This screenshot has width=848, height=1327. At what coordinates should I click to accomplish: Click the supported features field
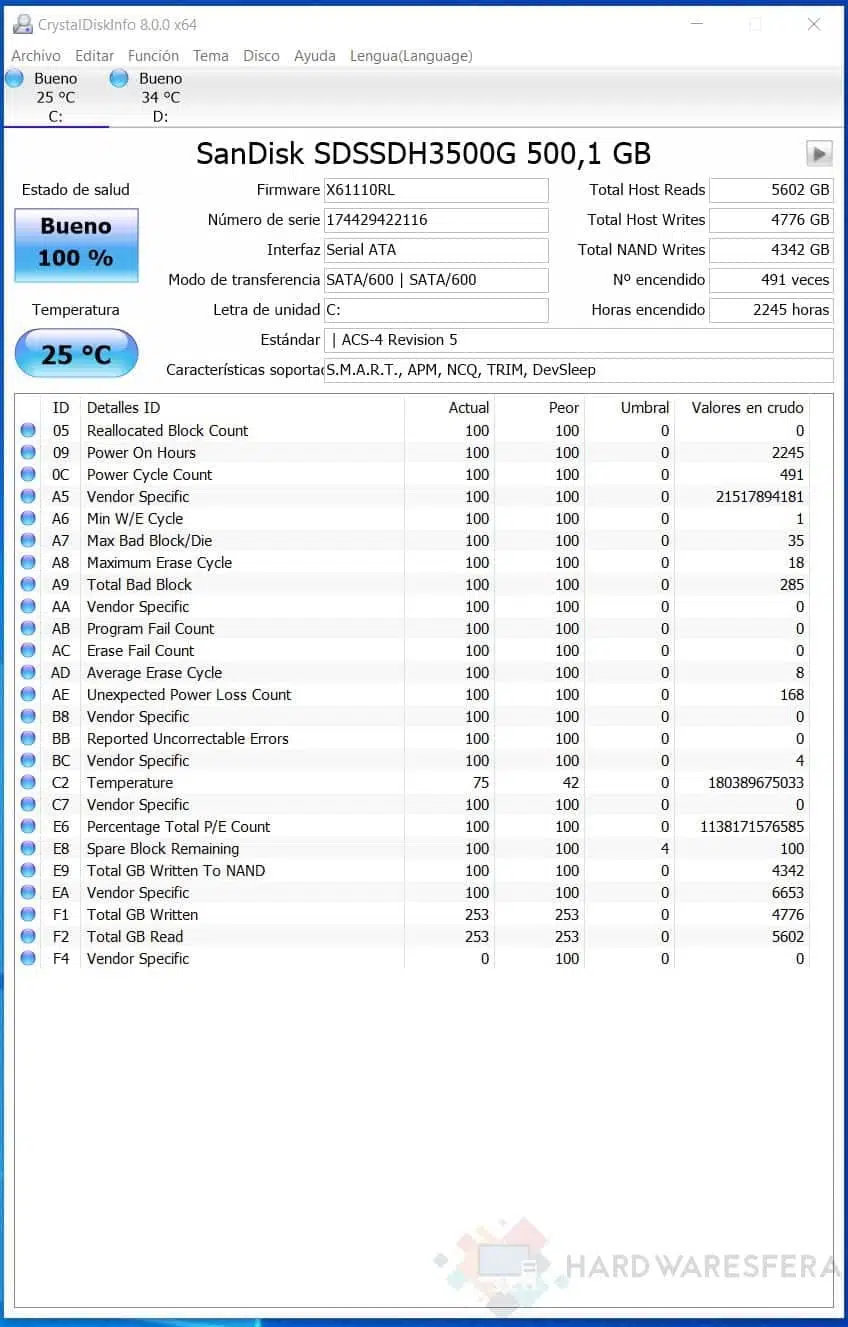(578, 370)
